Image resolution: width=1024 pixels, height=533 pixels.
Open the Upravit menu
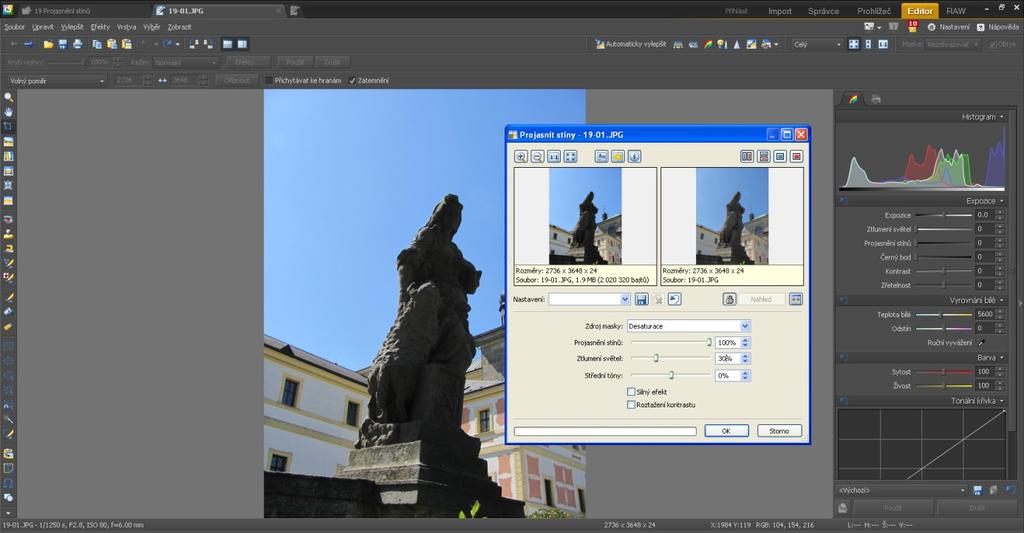[43, 27]
